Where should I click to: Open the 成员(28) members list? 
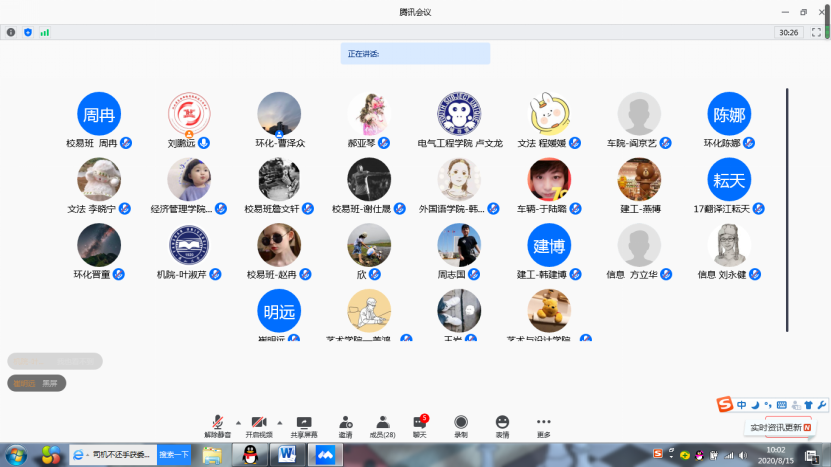click(382, 426)
